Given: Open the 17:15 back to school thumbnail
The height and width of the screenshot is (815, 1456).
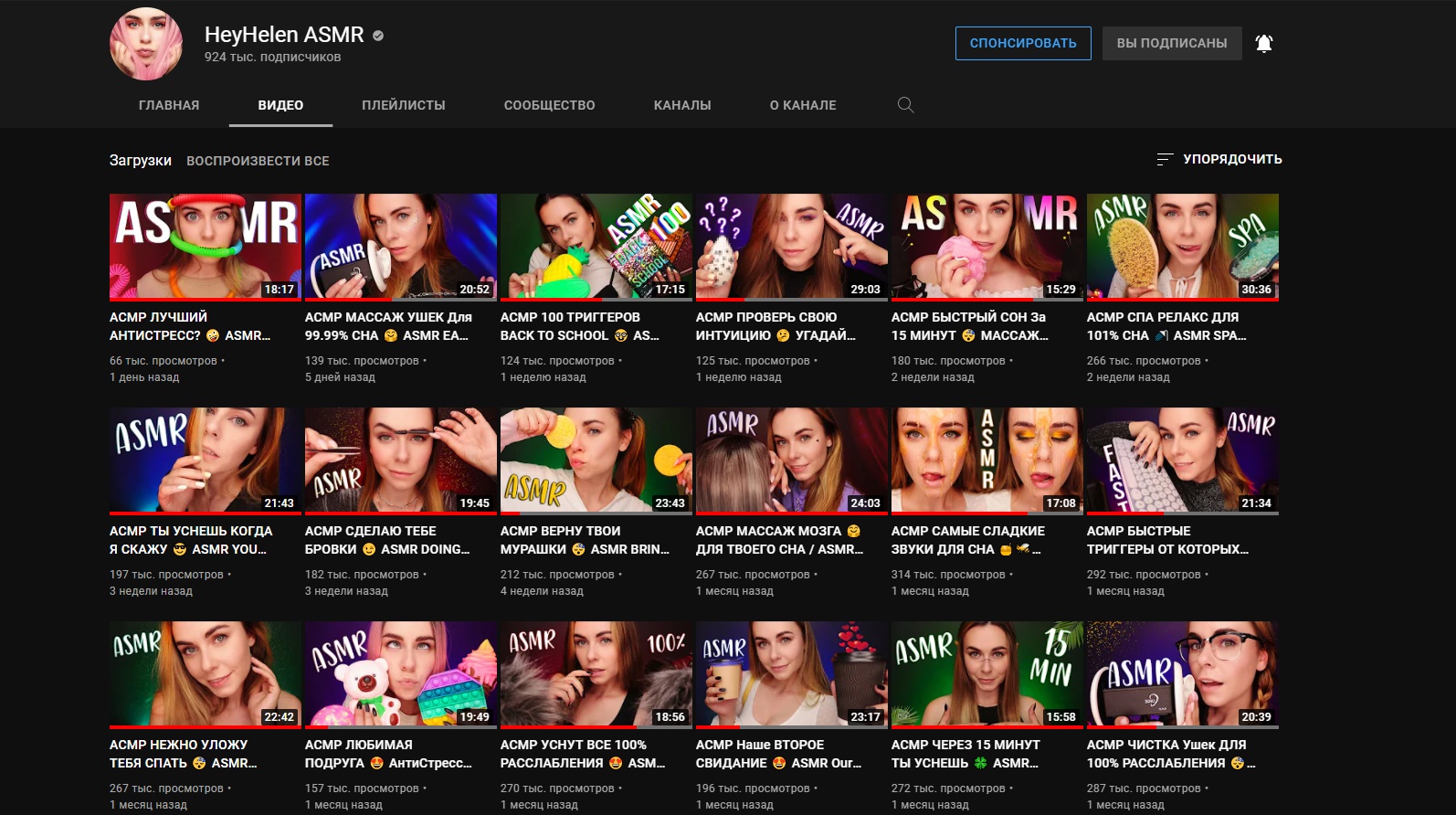Looking at the screenshot, I should point(596,247).
